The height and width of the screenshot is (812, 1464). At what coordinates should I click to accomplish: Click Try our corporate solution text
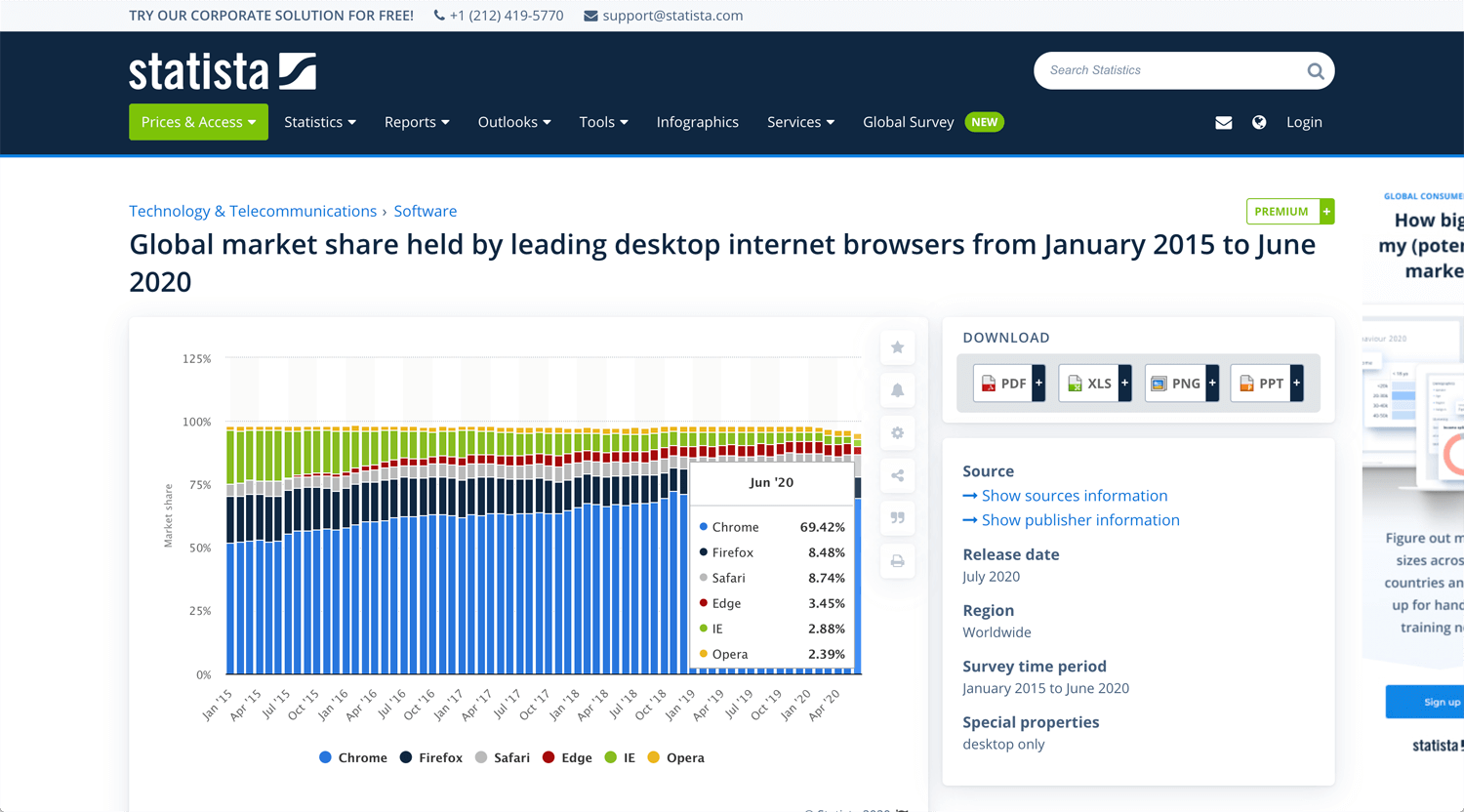point(271,16)
